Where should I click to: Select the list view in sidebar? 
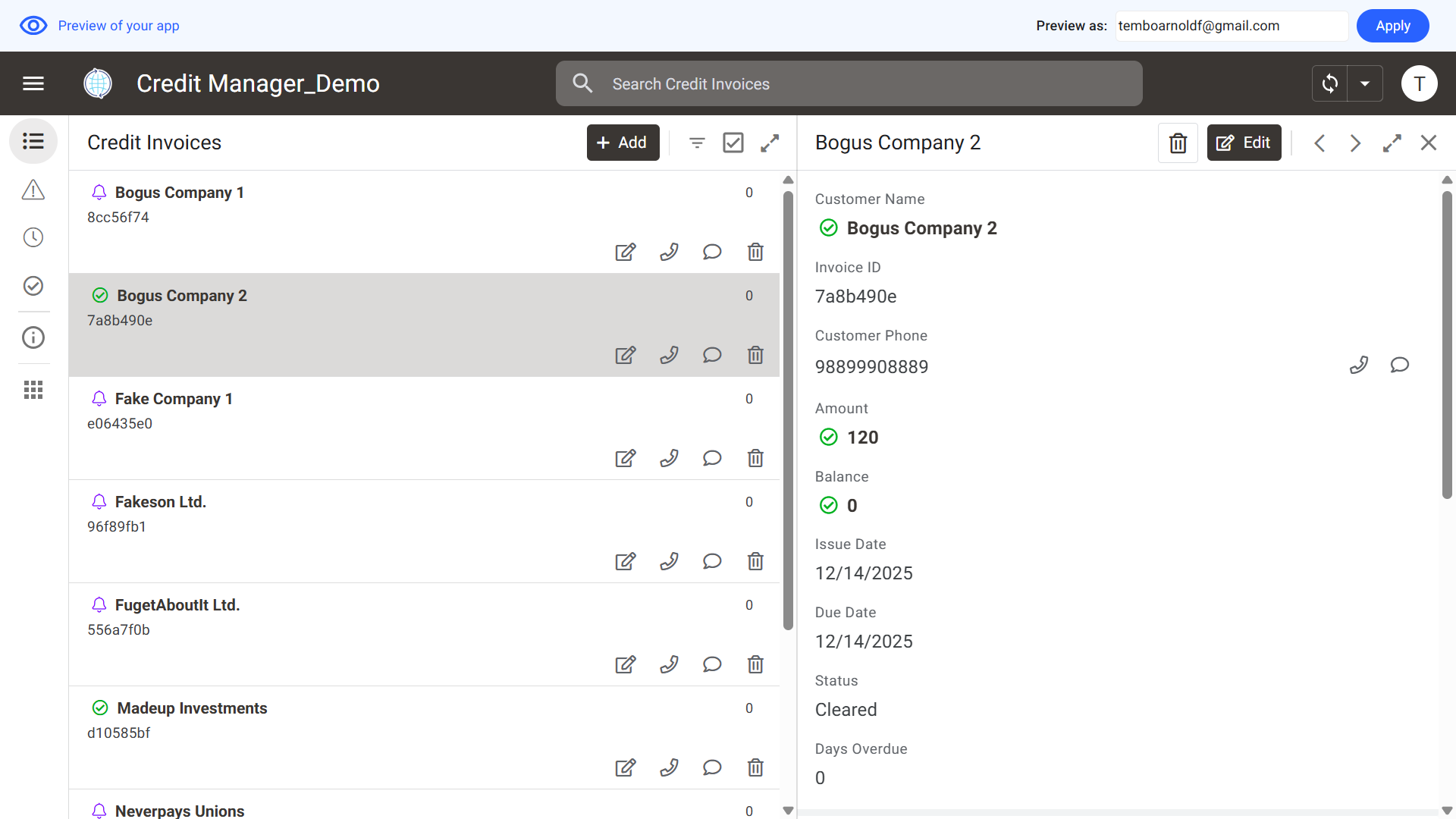pyautogui.click(x=33, y=141)
